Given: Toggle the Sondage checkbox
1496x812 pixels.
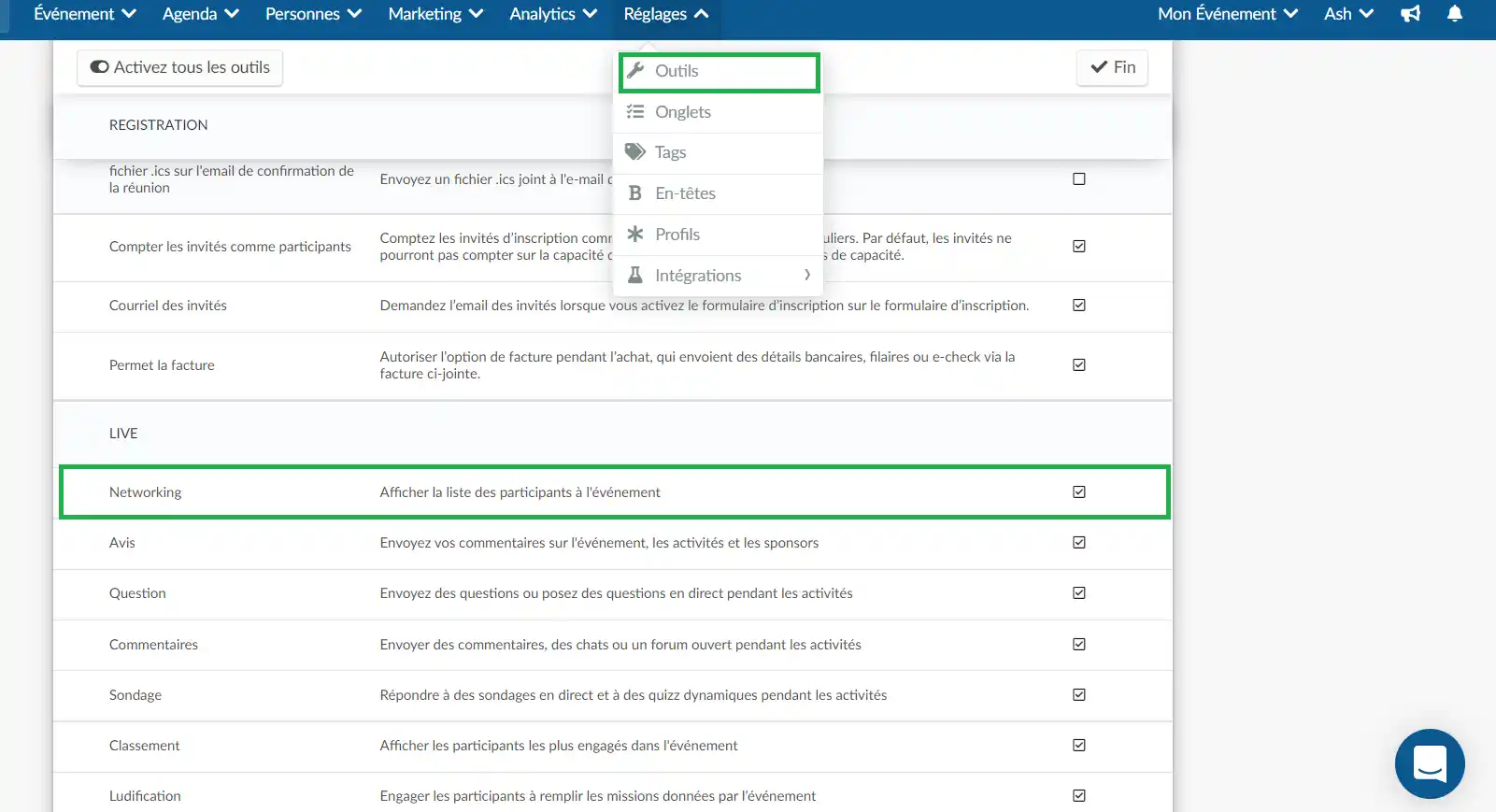Looking at the screenshot, I should click(x=1079, y=694).
